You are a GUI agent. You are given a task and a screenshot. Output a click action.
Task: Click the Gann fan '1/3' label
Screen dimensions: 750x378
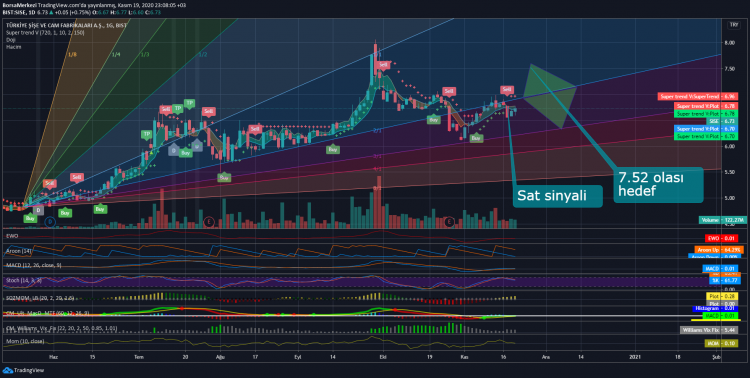[145, 55]
